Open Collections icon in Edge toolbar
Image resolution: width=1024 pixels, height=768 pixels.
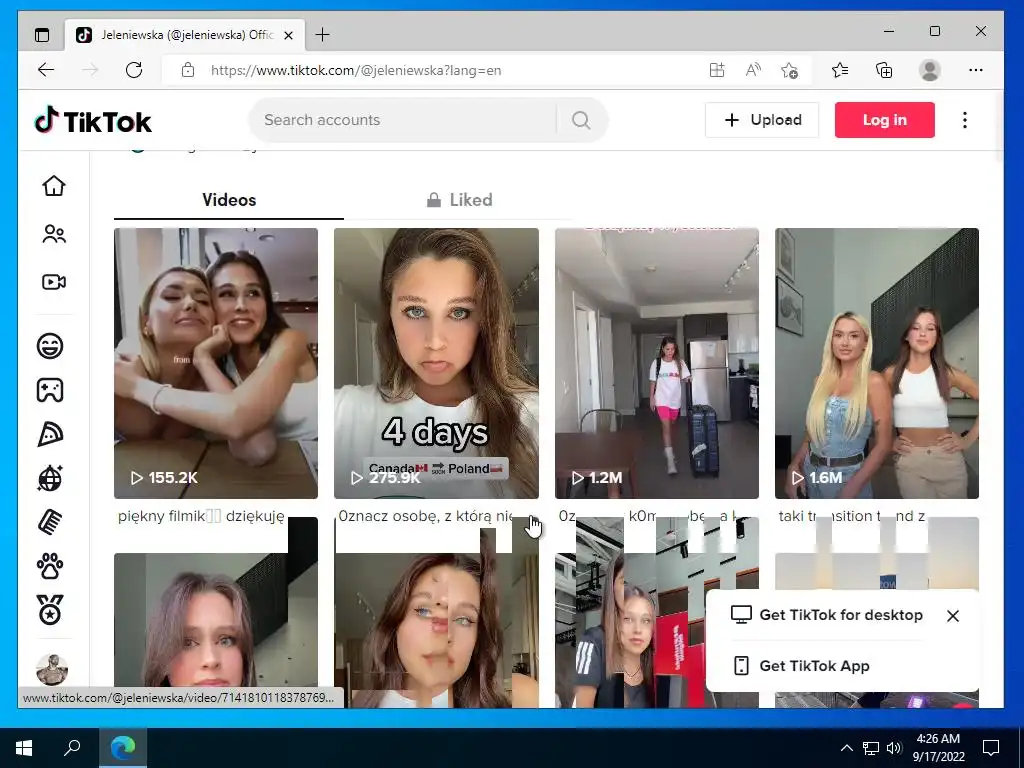click(x=884, y=70)
